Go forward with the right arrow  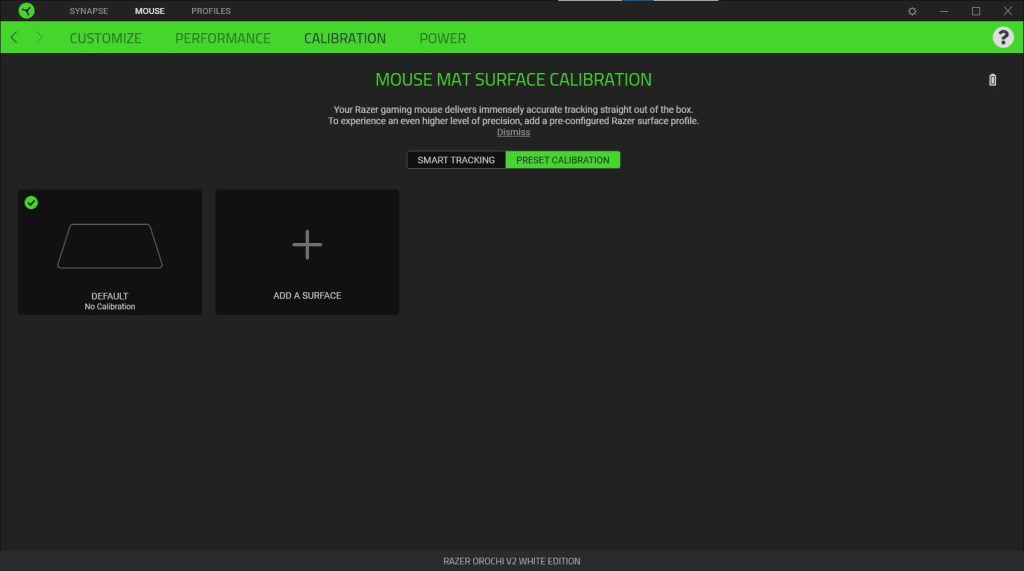[x=39, y=37]
